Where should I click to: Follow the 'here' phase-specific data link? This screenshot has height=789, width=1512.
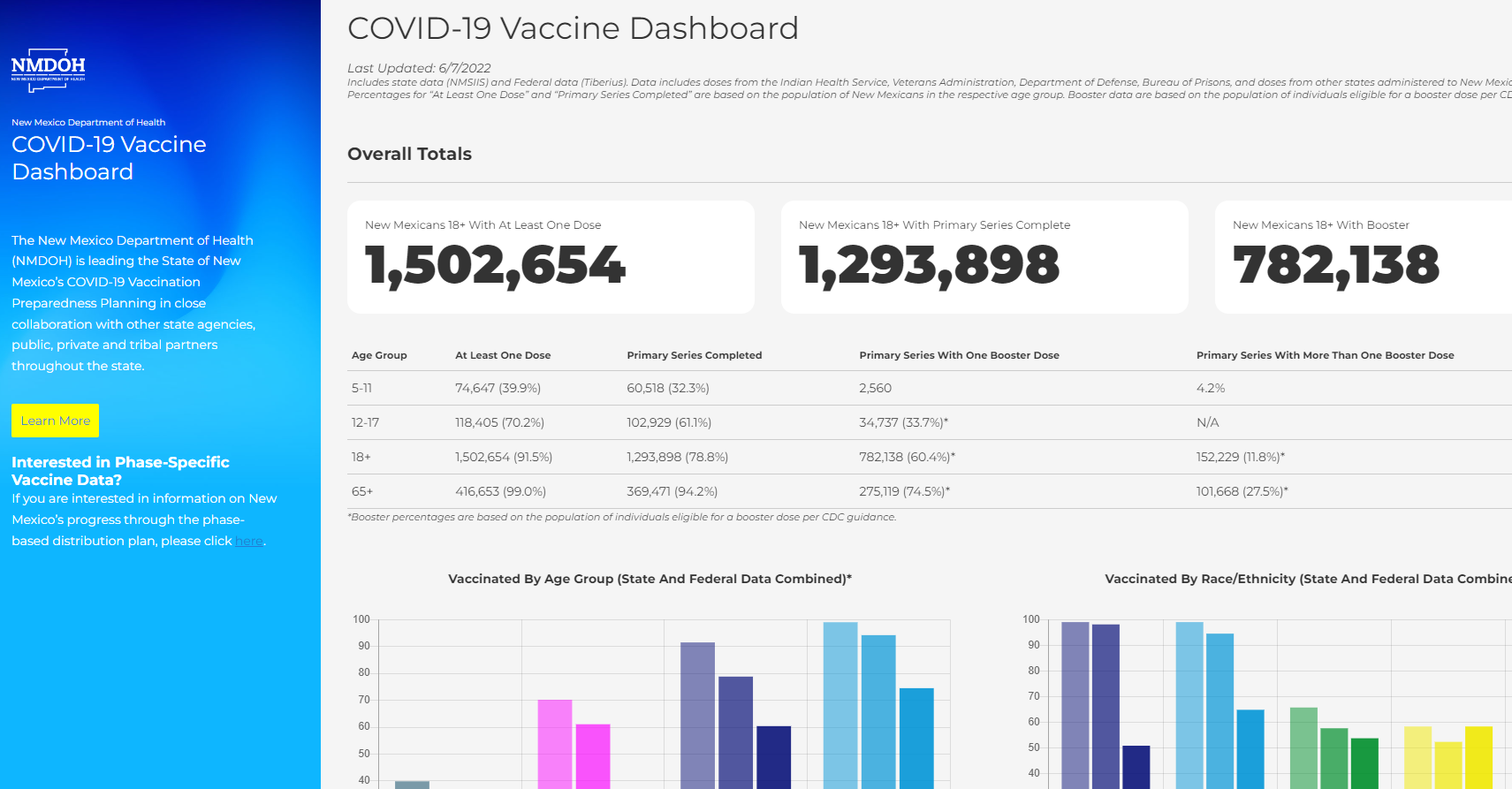click(249, 541)
